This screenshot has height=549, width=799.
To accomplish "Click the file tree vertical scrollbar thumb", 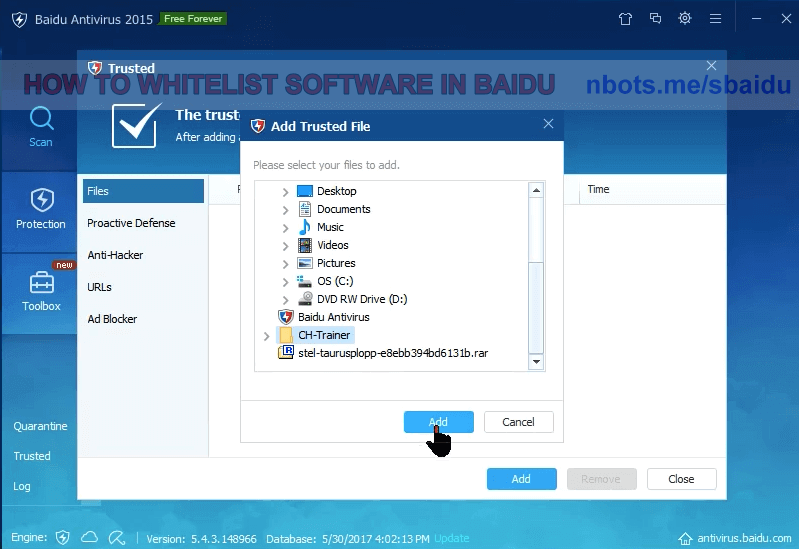I will point(536,307).
